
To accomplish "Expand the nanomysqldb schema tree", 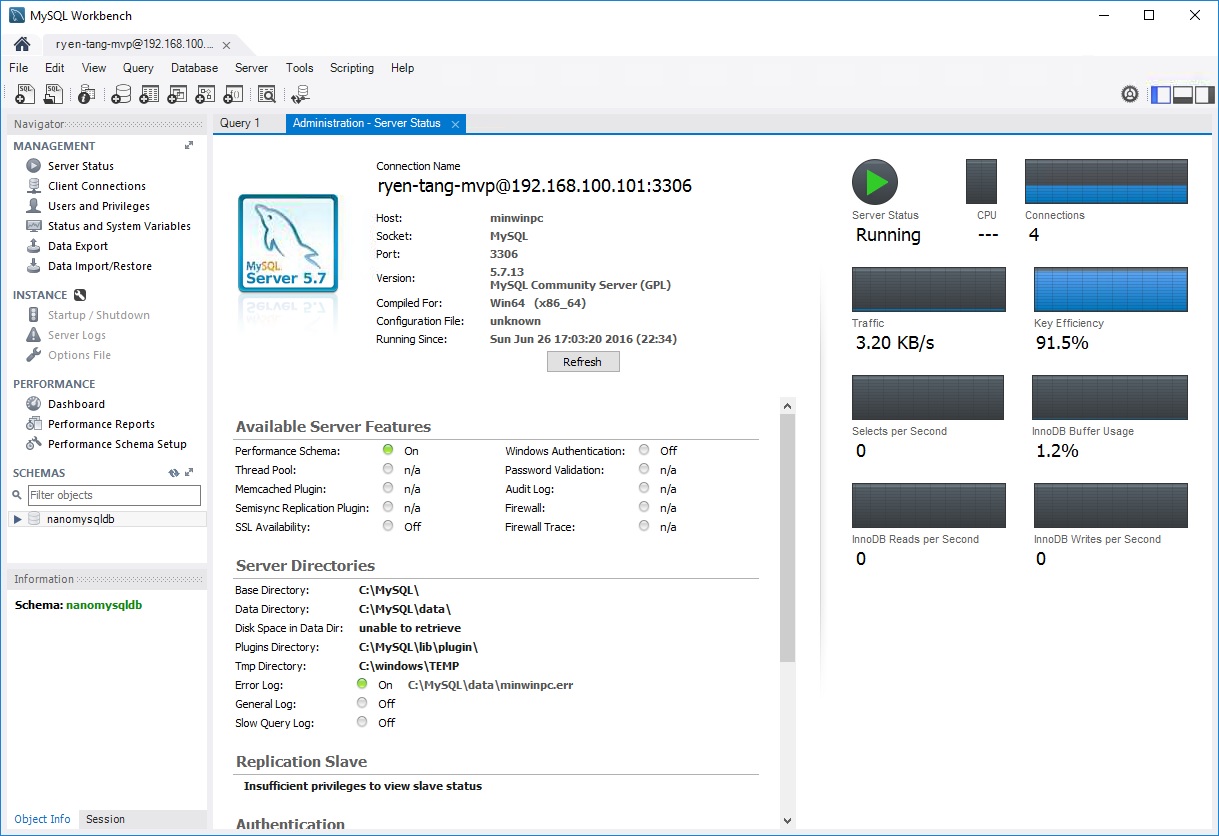I will (x=18, y=519).
